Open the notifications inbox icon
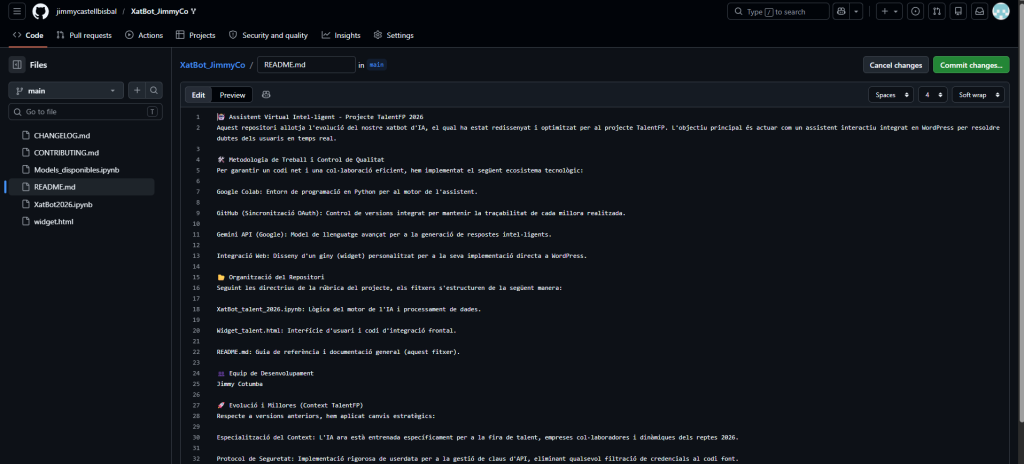 [x=980, y=11]
